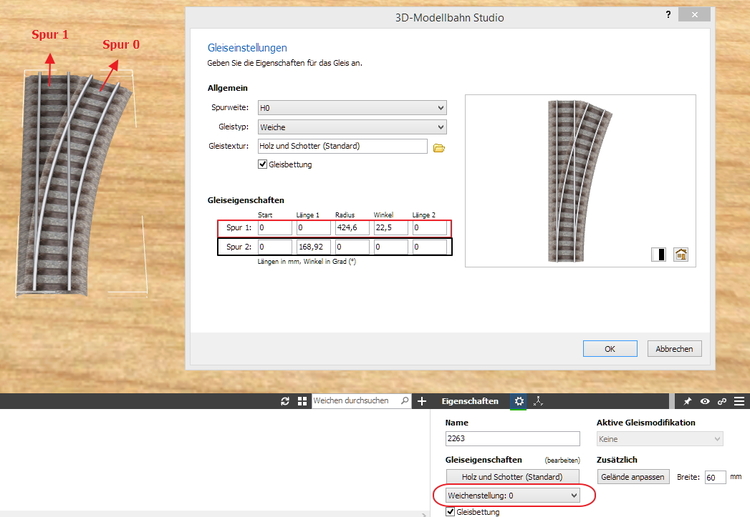Click the black-white contrast preview icon
This screenshot has width=750, height=517.
point(659,254)
